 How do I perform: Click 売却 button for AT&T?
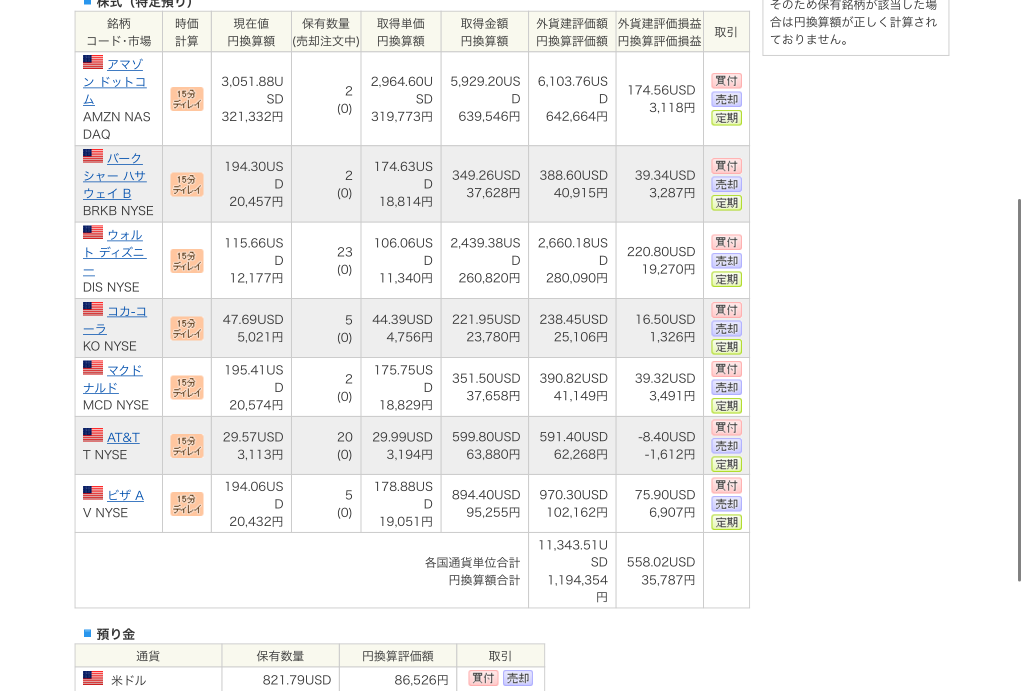(x=726, y=446)
